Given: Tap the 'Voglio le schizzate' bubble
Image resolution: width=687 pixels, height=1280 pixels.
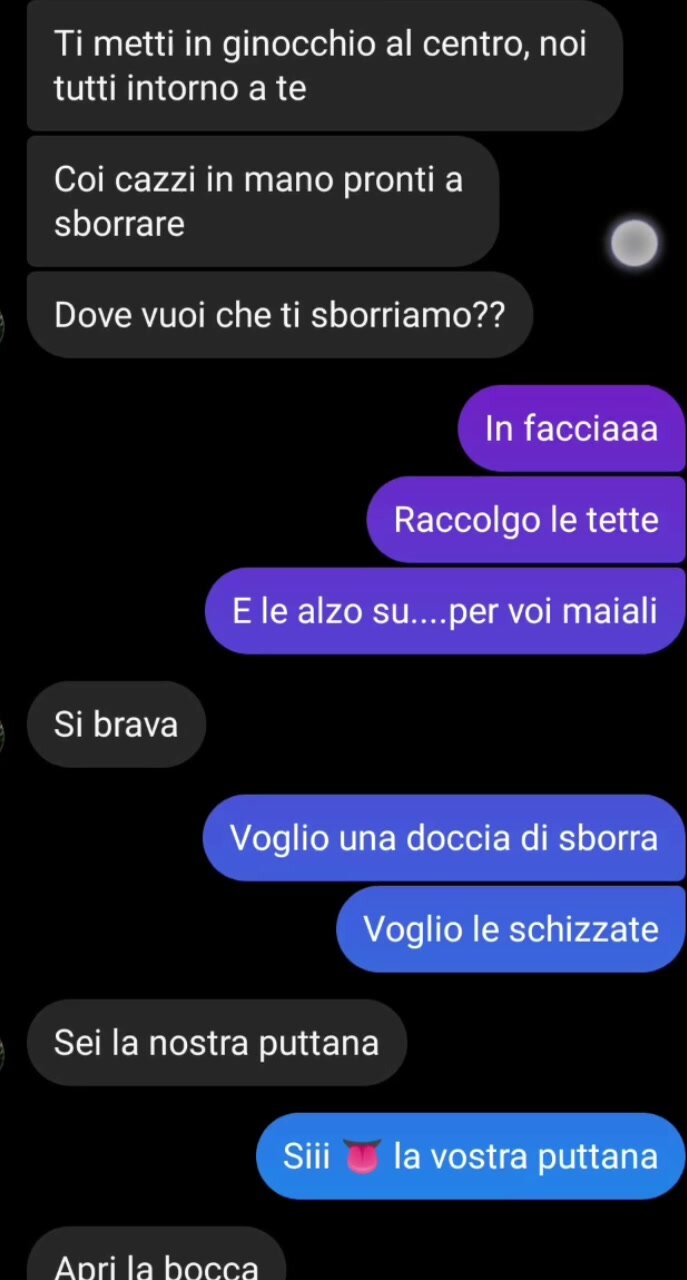Looking at the screenshot, I should tap(510, 929).
